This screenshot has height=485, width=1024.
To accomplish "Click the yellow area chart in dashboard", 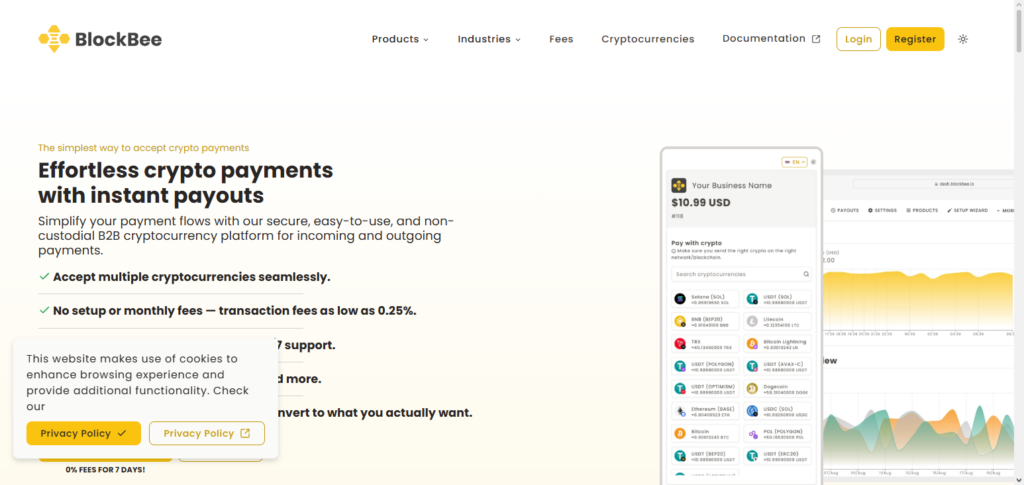I will 918,300.
